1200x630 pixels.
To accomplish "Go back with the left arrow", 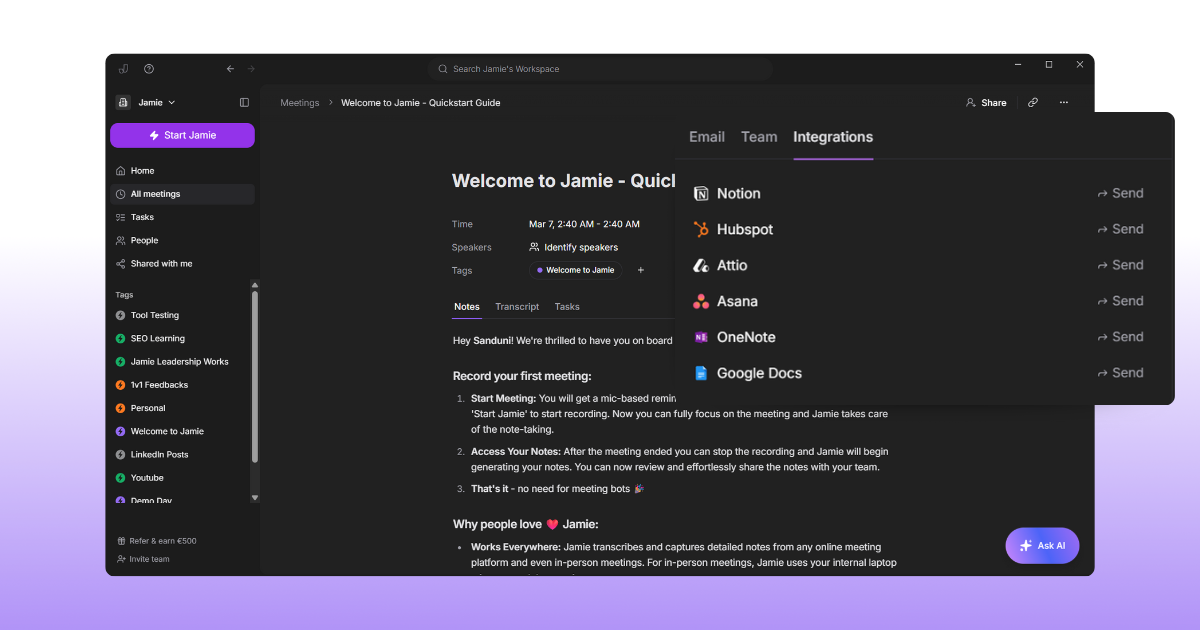I will point(230,69).
